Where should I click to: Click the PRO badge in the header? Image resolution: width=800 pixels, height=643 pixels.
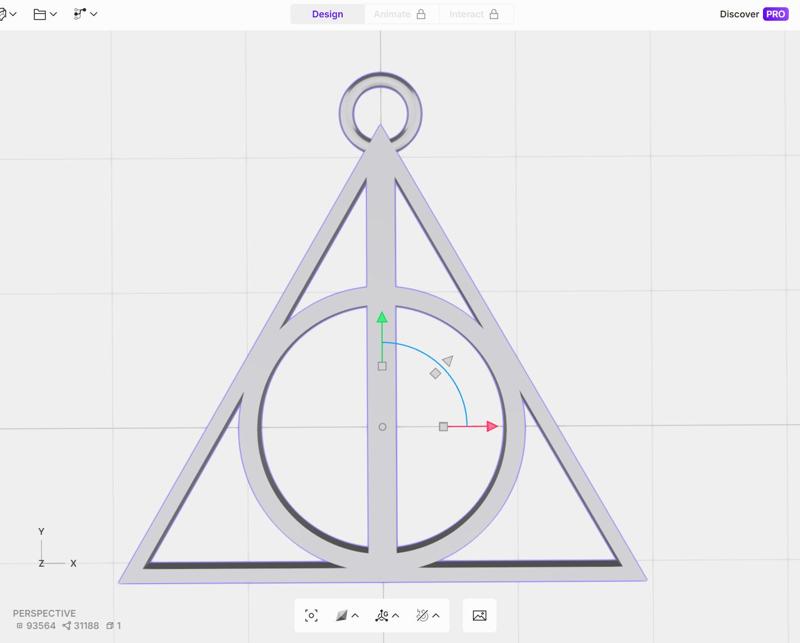tap(775, 15)
